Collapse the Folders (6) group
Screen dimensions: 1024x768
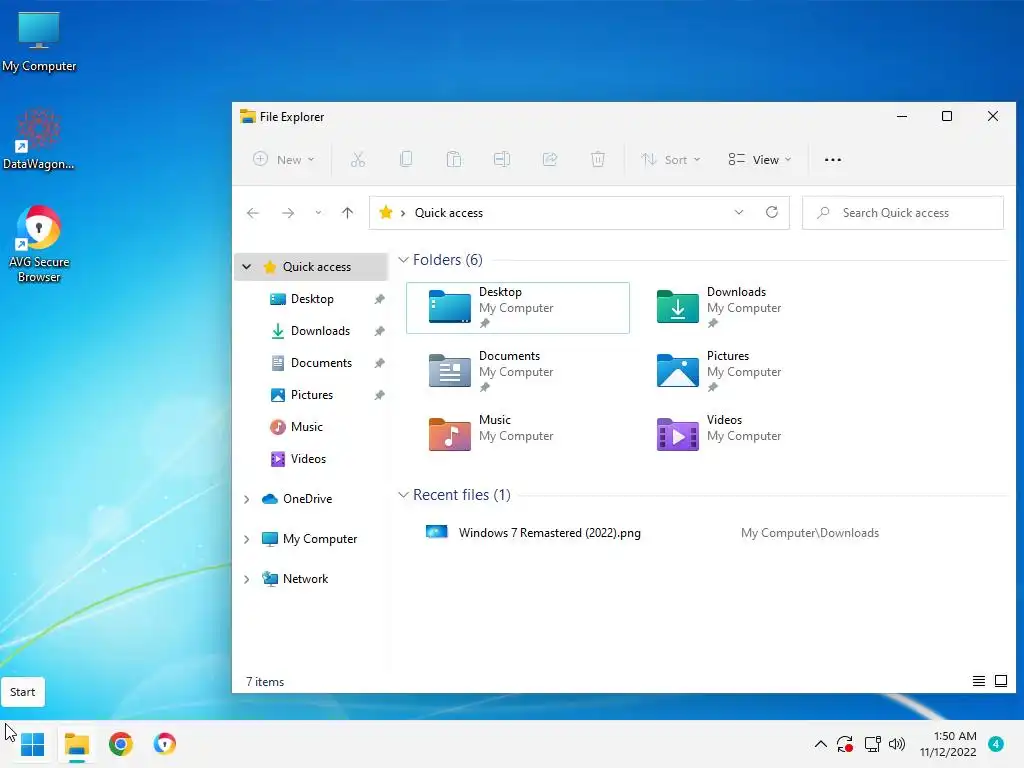click(403, 260)
